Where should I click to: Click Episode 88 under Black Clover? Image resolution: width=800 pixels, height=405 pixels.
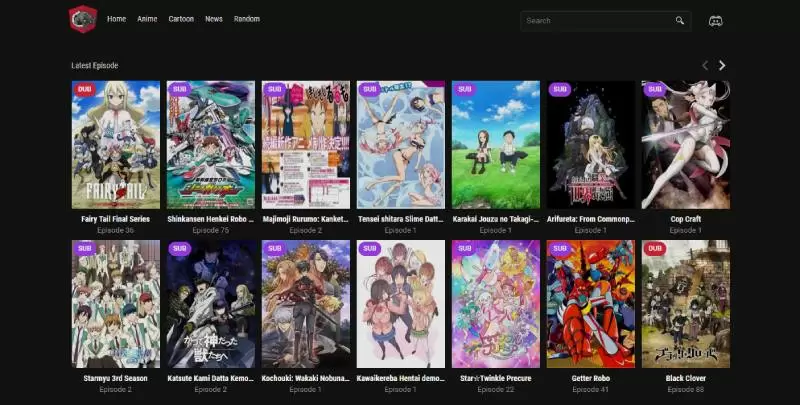tap(686, 390)
